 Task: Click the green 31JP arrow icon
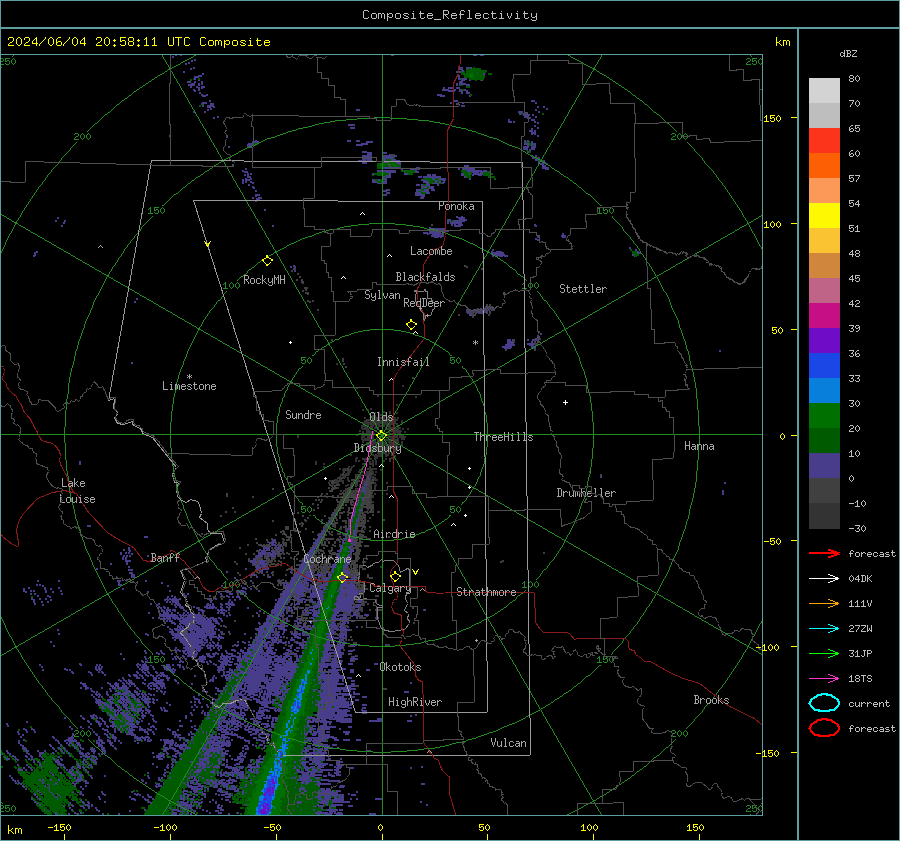[x=824, y=653]
